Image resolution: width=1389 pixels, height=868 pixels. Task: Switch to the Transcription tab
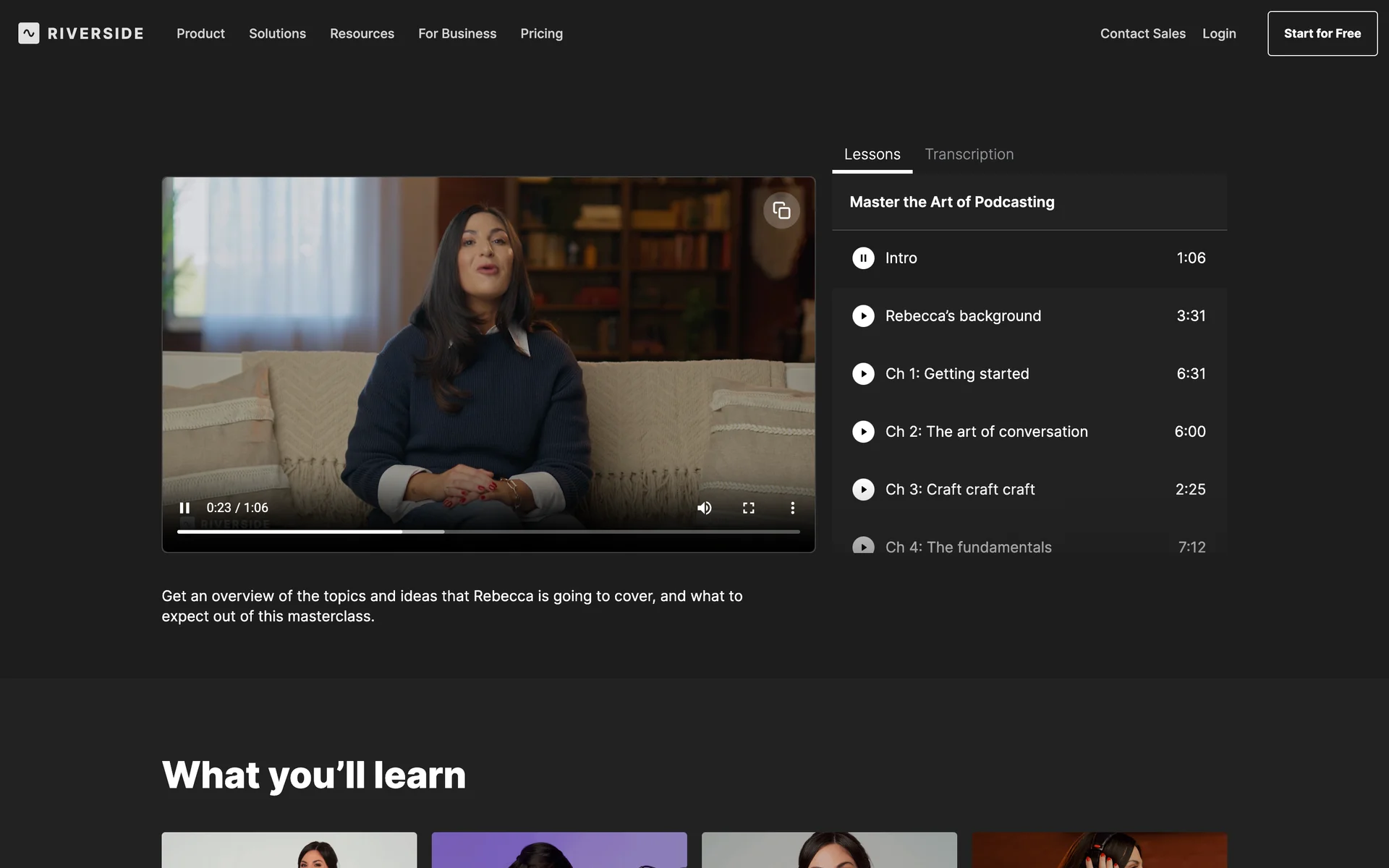click(969, 154)
